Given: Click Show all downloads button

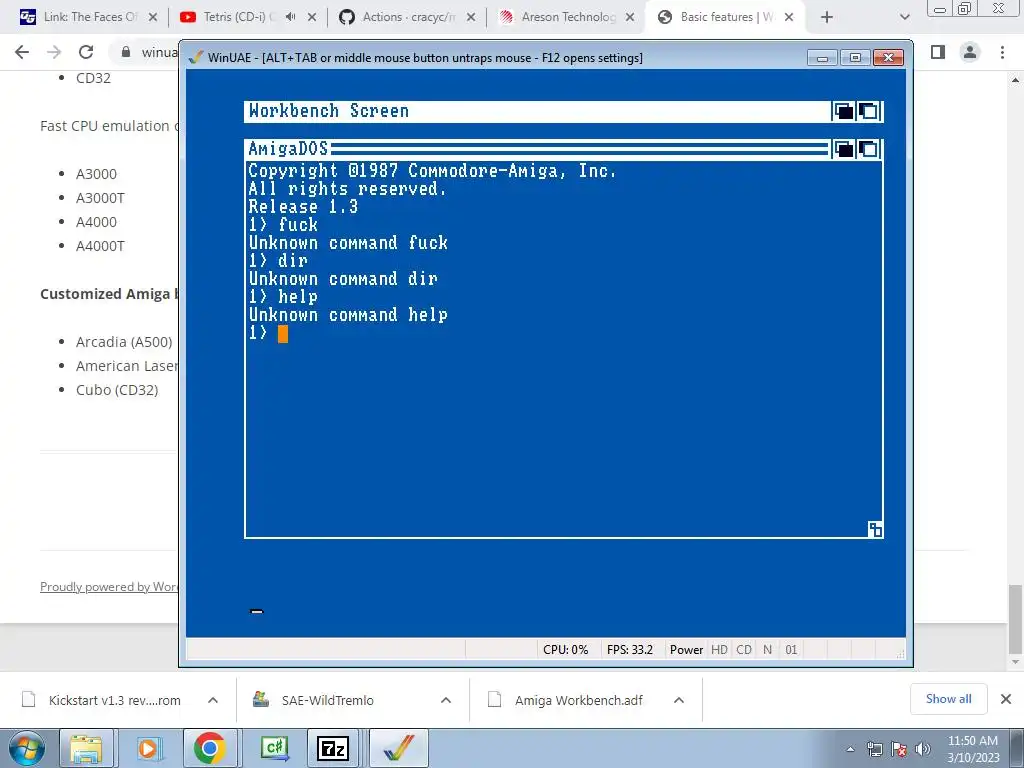Looking at the screenshot, I should tap(948, 699).
